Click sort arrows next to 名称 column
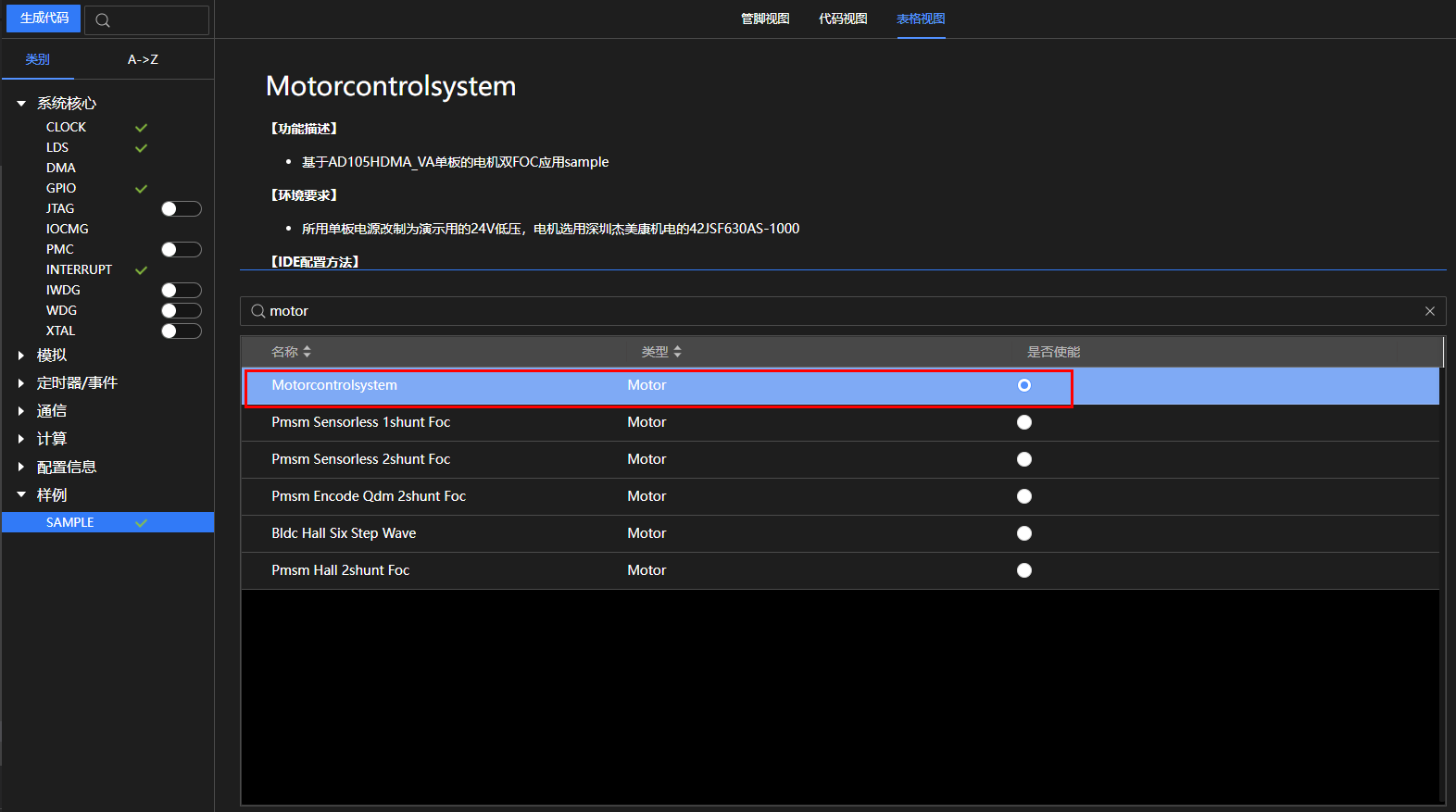The width and height of the screenshot is (1456, 812). (x=307, y=352)
